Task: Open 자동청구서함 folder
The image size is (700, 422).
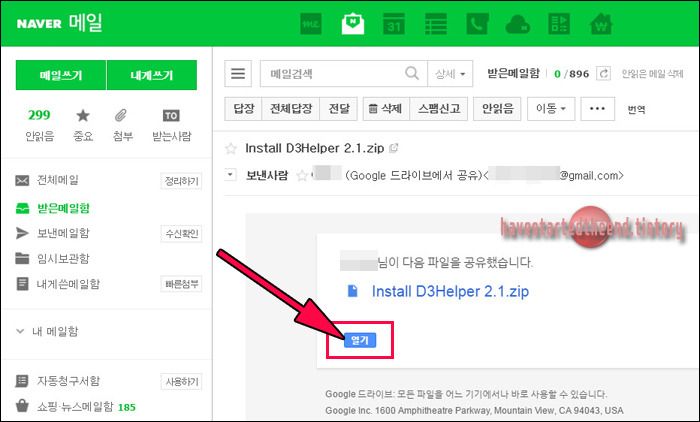Action: (x=68, y=381)
